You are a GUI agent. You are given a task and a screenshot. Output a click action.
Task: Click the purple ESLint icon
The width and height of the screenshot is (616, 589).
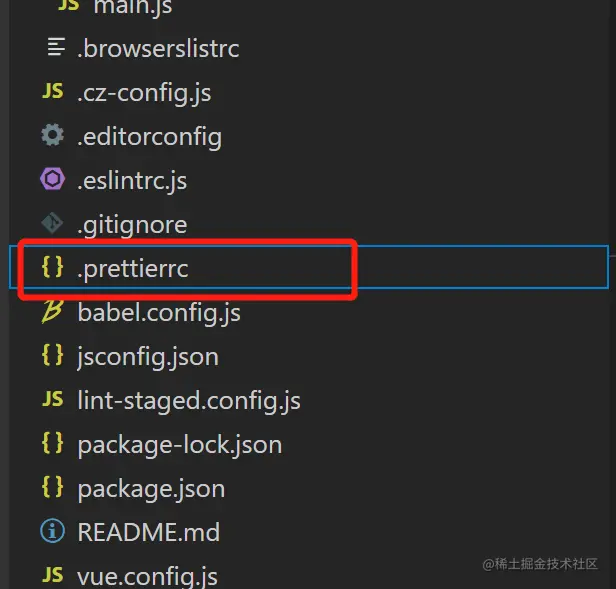(52, 180)
